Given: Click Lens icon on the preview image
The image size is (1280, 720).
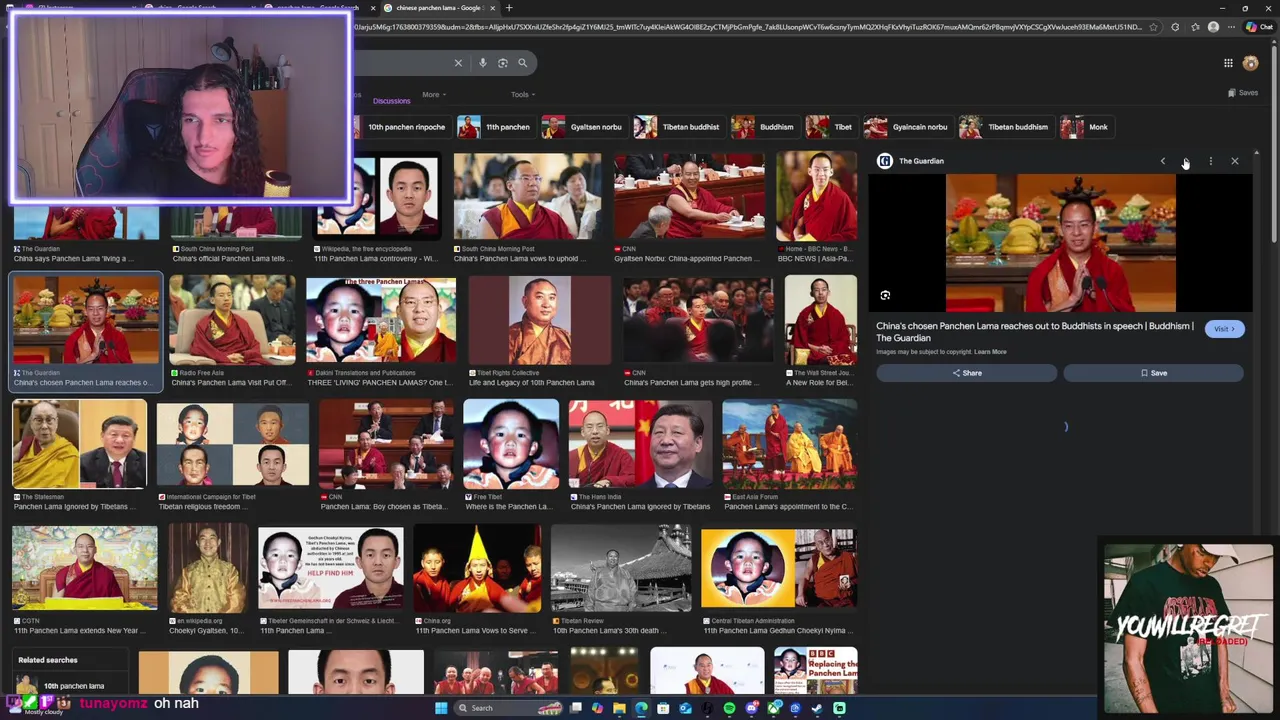Looking at the screenshot, I should pyautogui.click(x=885, y=296).
